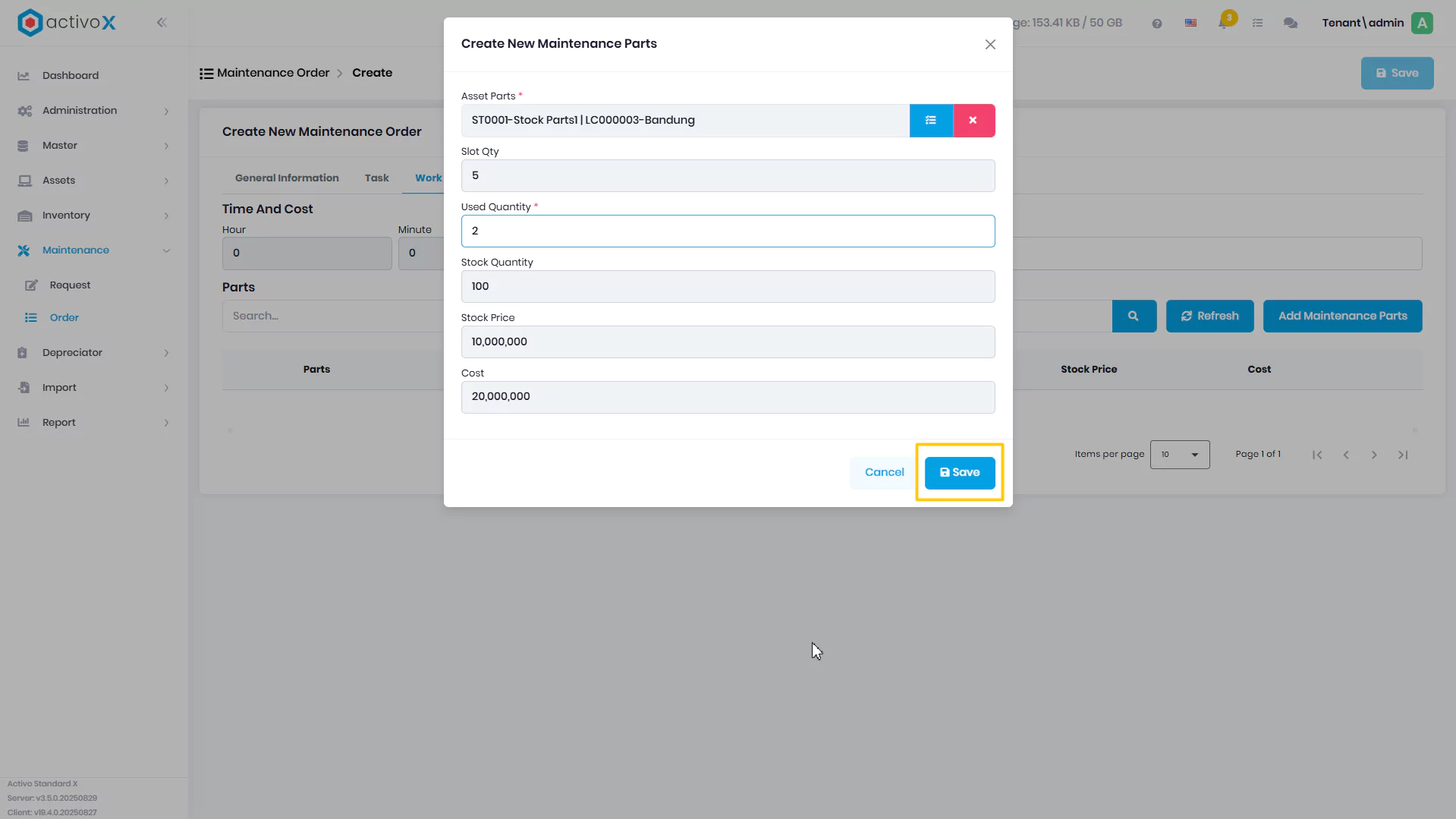
Task: Click the green user avatar A
Action: (1422, 23)
